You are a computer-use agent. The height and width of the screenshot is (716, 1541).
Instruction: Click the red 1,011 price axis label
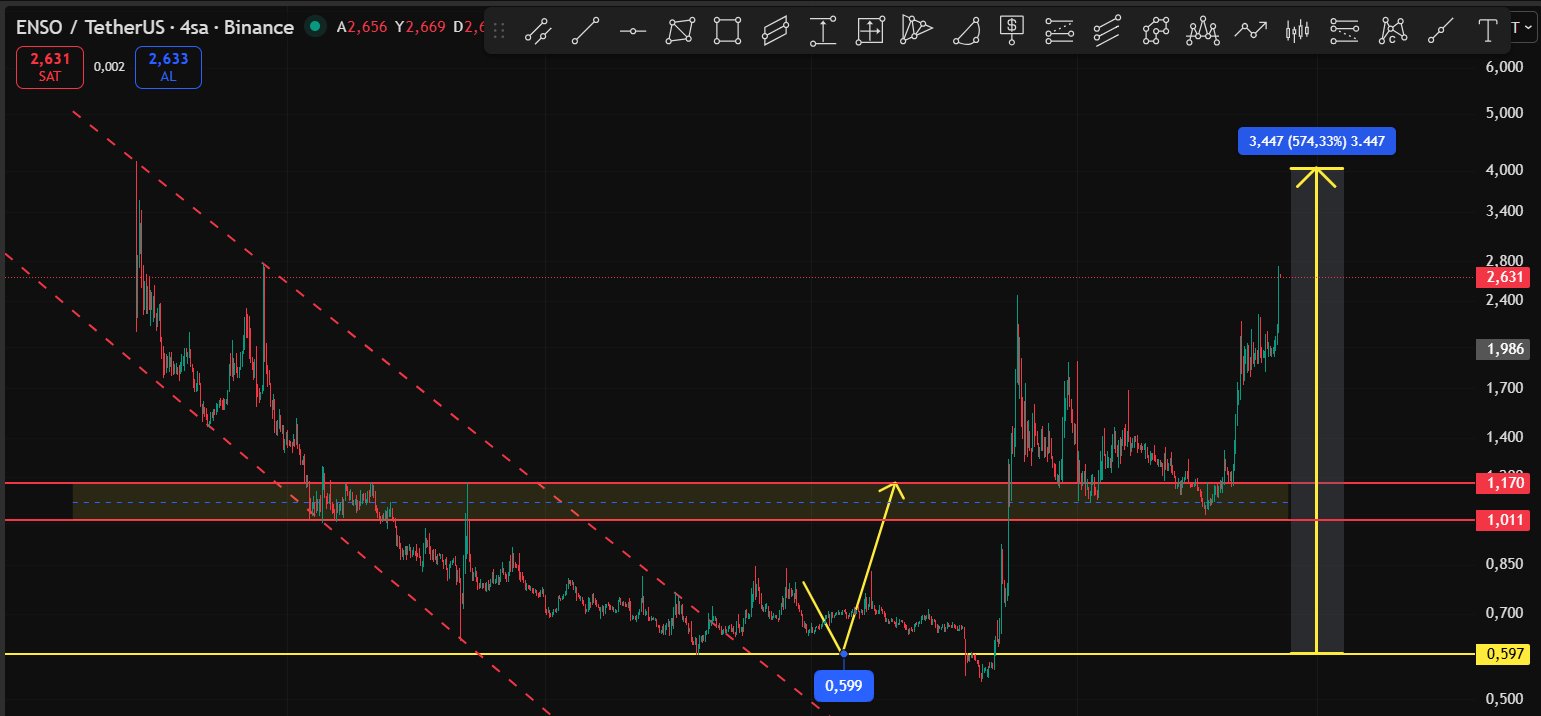pyautogui.click(x=1503, y=520)
